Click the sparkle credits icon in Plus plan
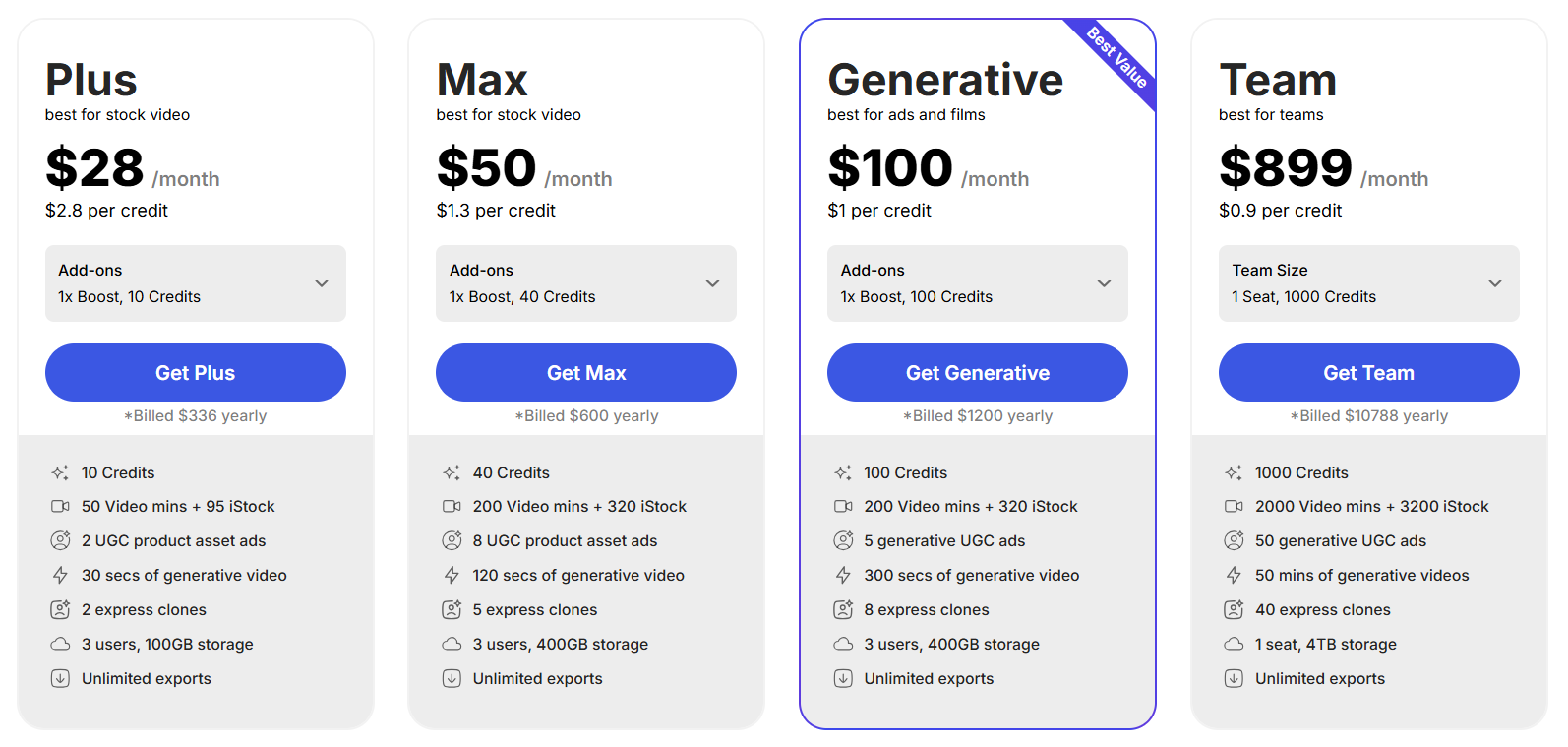The width and height of the screenshot is (1568, 747). pos(60,473)
